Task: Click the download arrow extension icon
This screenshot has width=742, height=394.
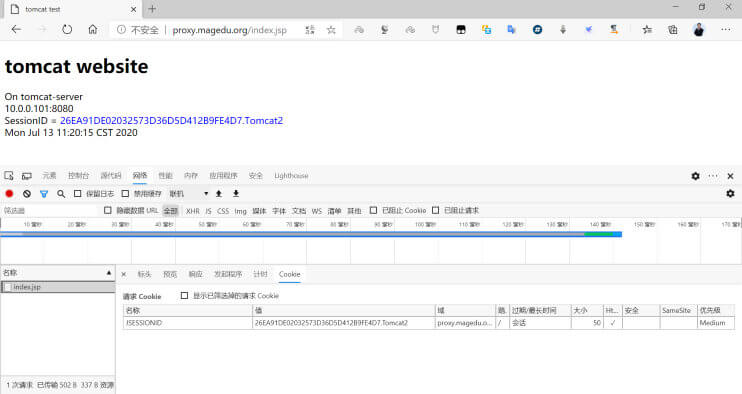Action: pyautogui.click(x=563, y=30)
